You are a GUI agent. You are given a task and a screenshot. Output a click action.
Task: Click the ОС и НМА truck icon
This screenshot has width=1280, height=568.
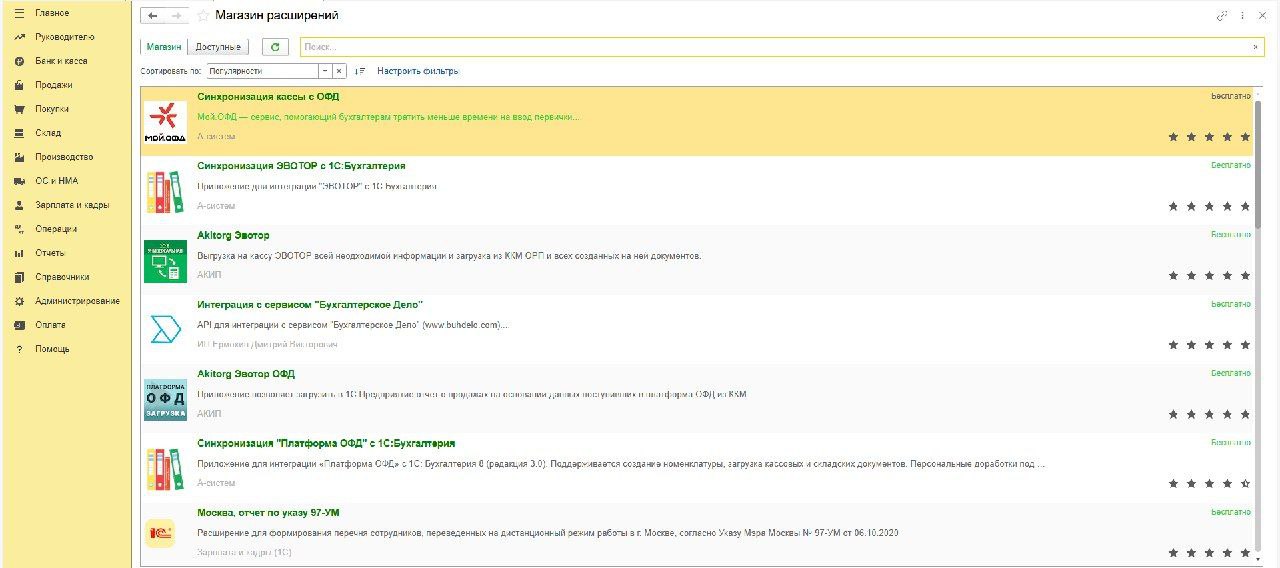[19, 181]
